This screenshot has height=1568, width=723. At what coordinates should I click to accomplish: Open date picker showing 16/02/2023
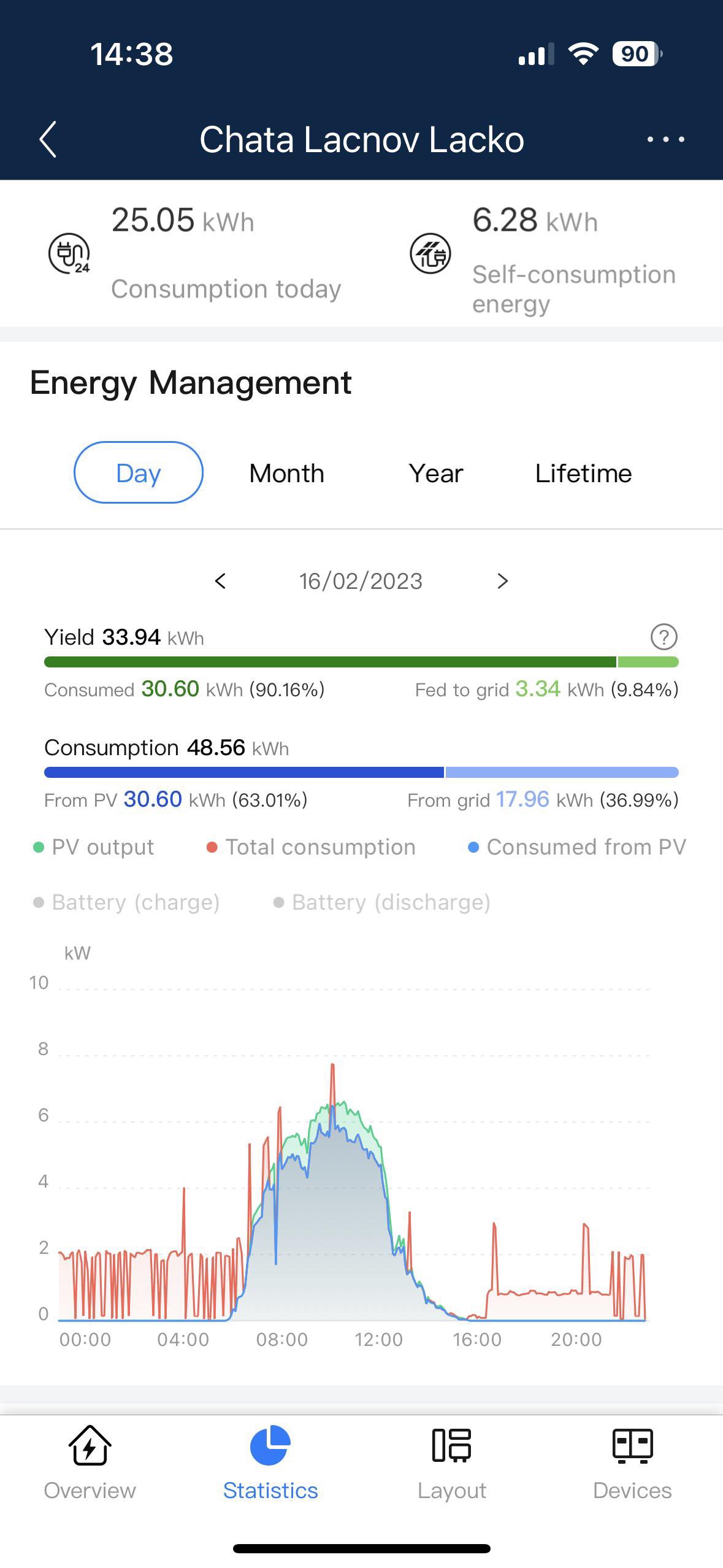click(x=361, y=581)
